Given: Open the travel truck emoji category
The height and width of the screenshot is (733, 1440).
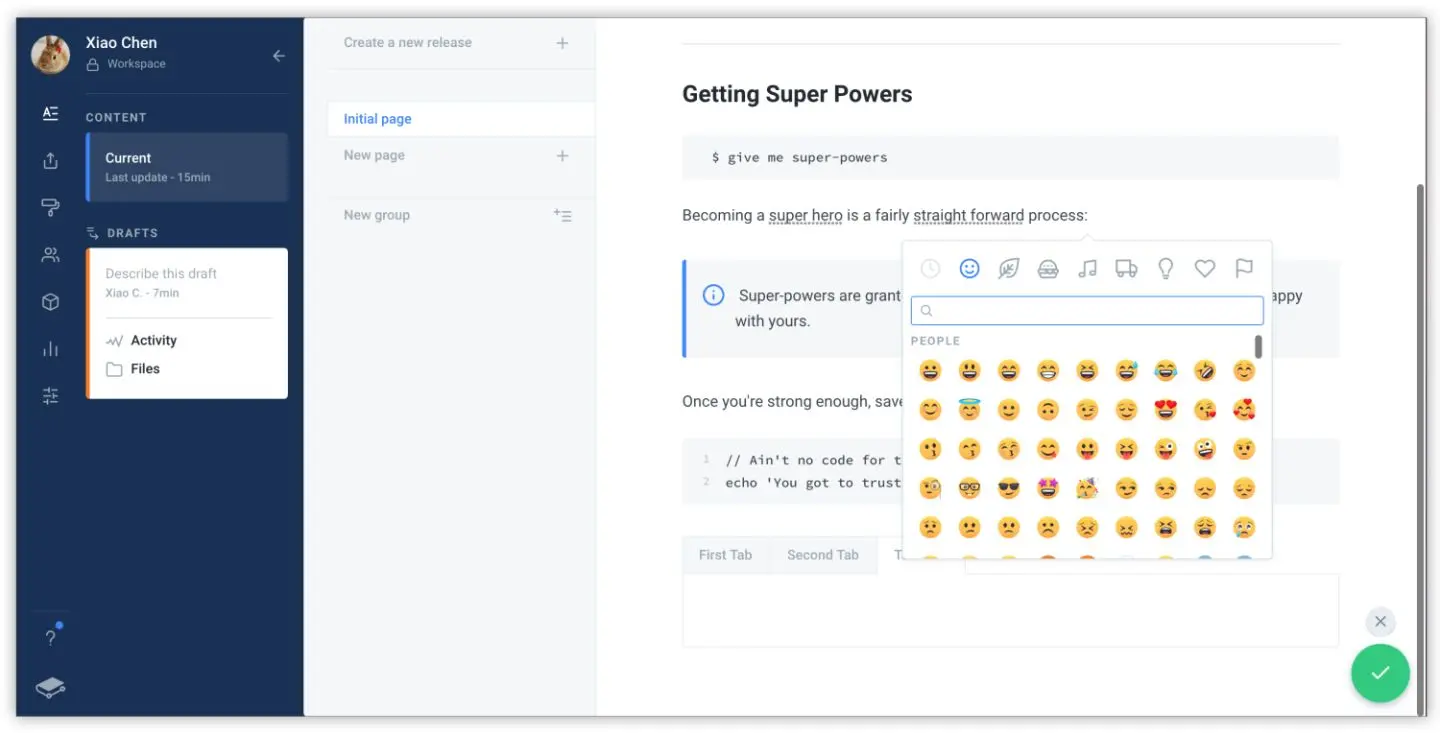Looking at the screenshot, I should point(1126,269).
